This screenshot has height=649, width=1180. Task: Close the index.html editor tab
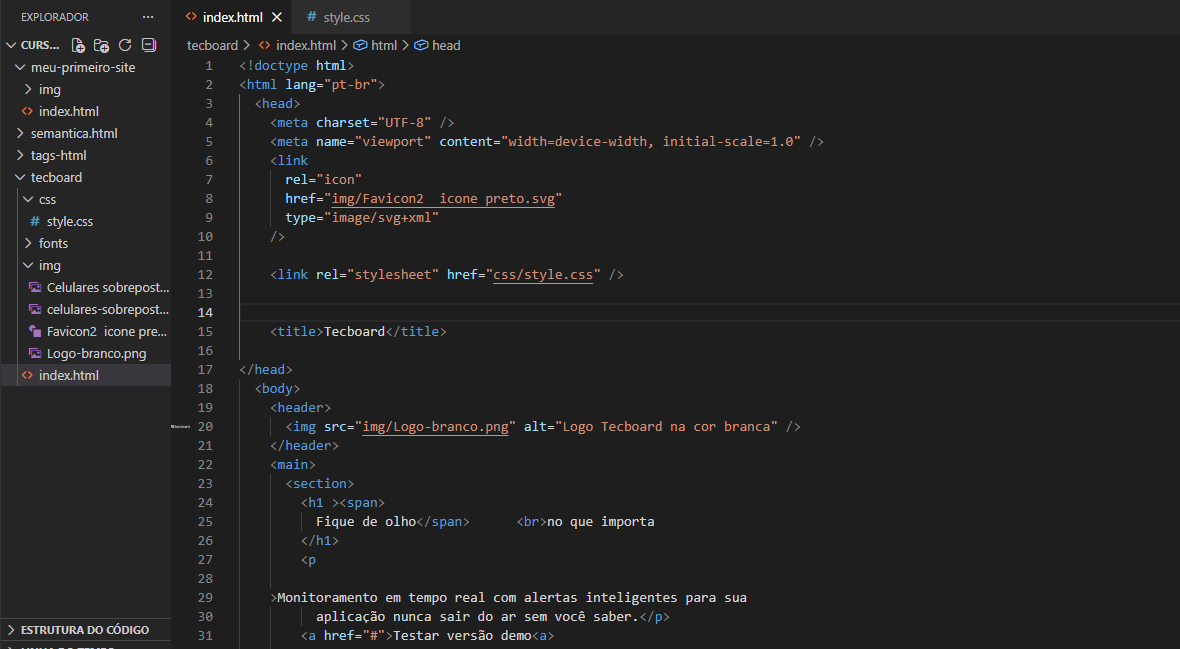[x=277, y=17]
